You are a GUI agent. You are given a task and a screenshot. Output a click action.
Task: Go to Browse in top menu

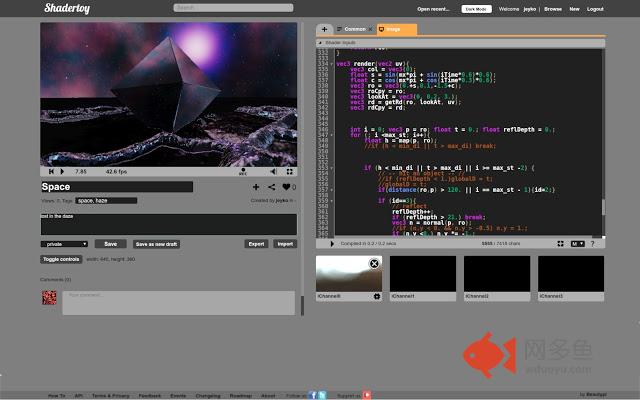[553, 9]
